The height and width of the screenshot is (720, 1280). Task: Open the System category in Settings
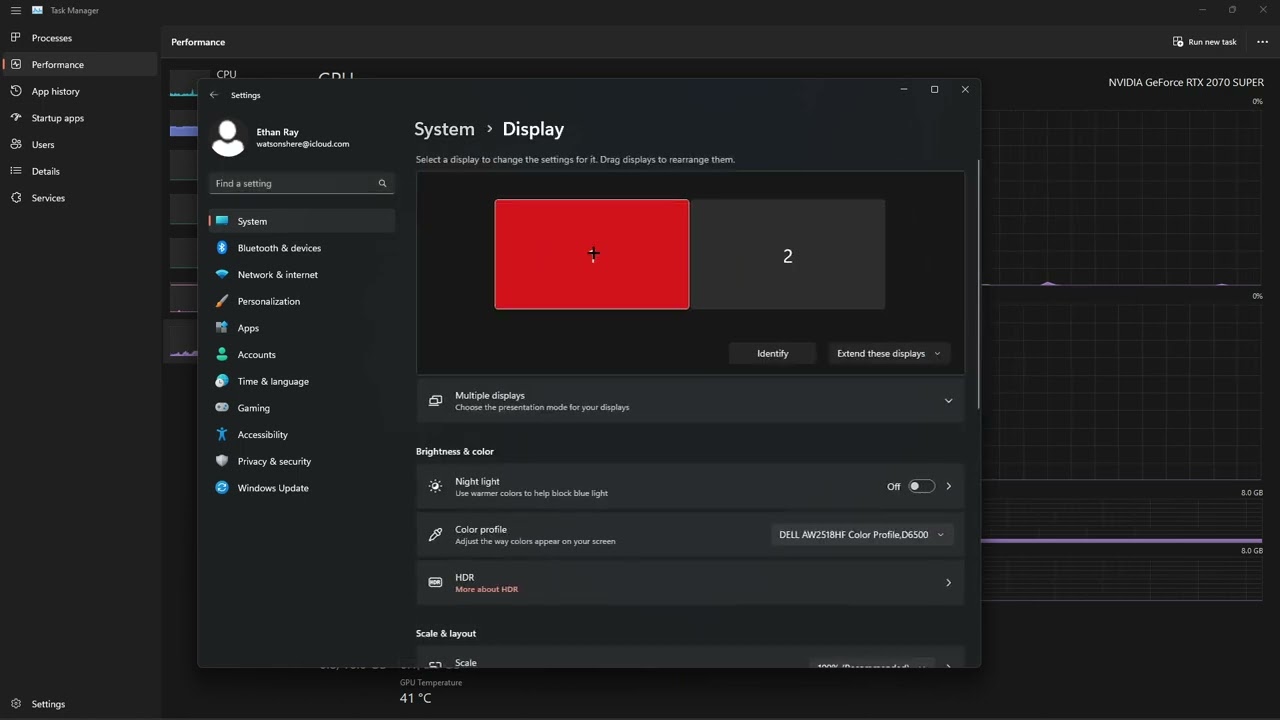pyautogui.click(x=302, y=221)
